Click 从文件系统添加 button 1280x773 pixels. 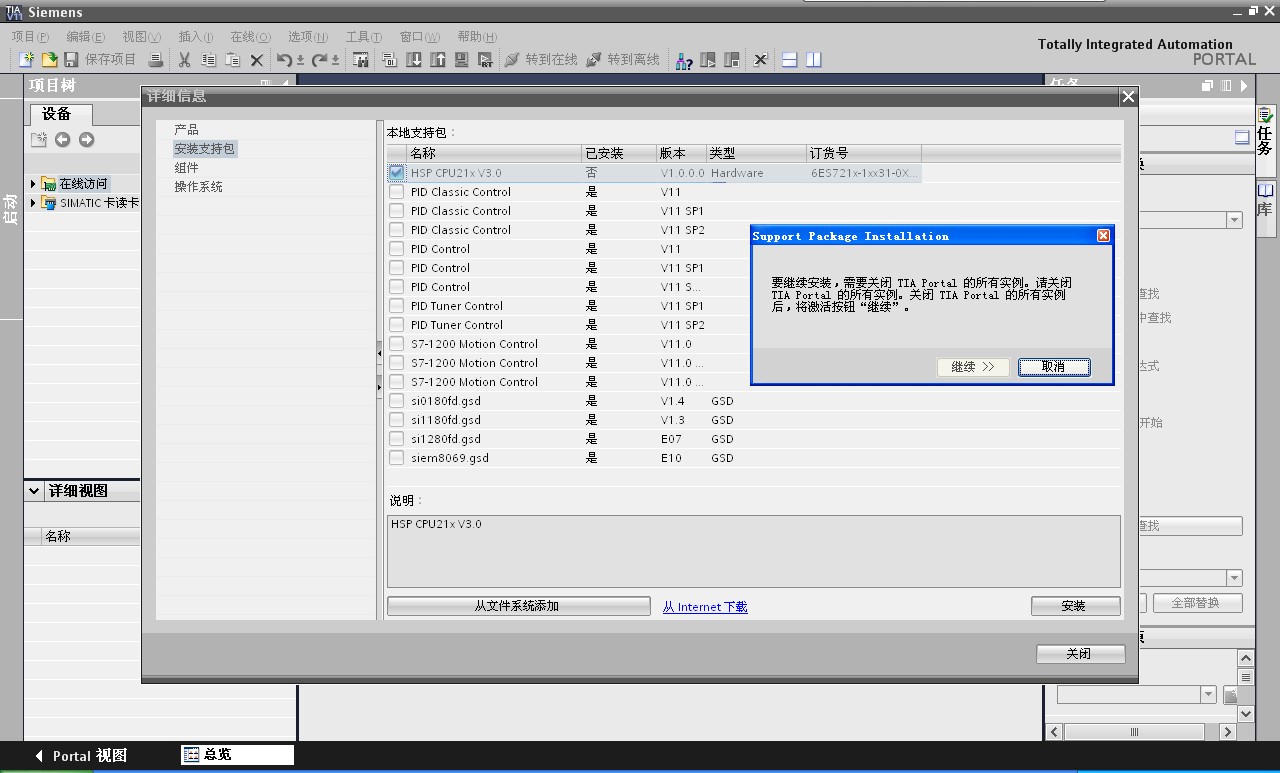518,606
